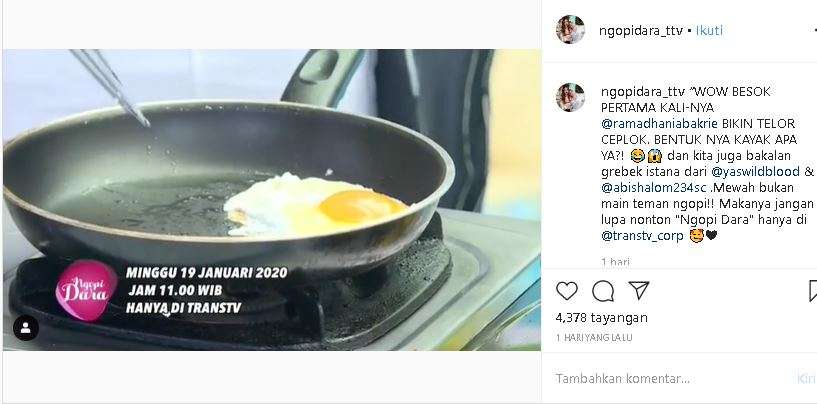Save post with the bookmark icon
Screen dimensions: 817x404
coord(811,291)
